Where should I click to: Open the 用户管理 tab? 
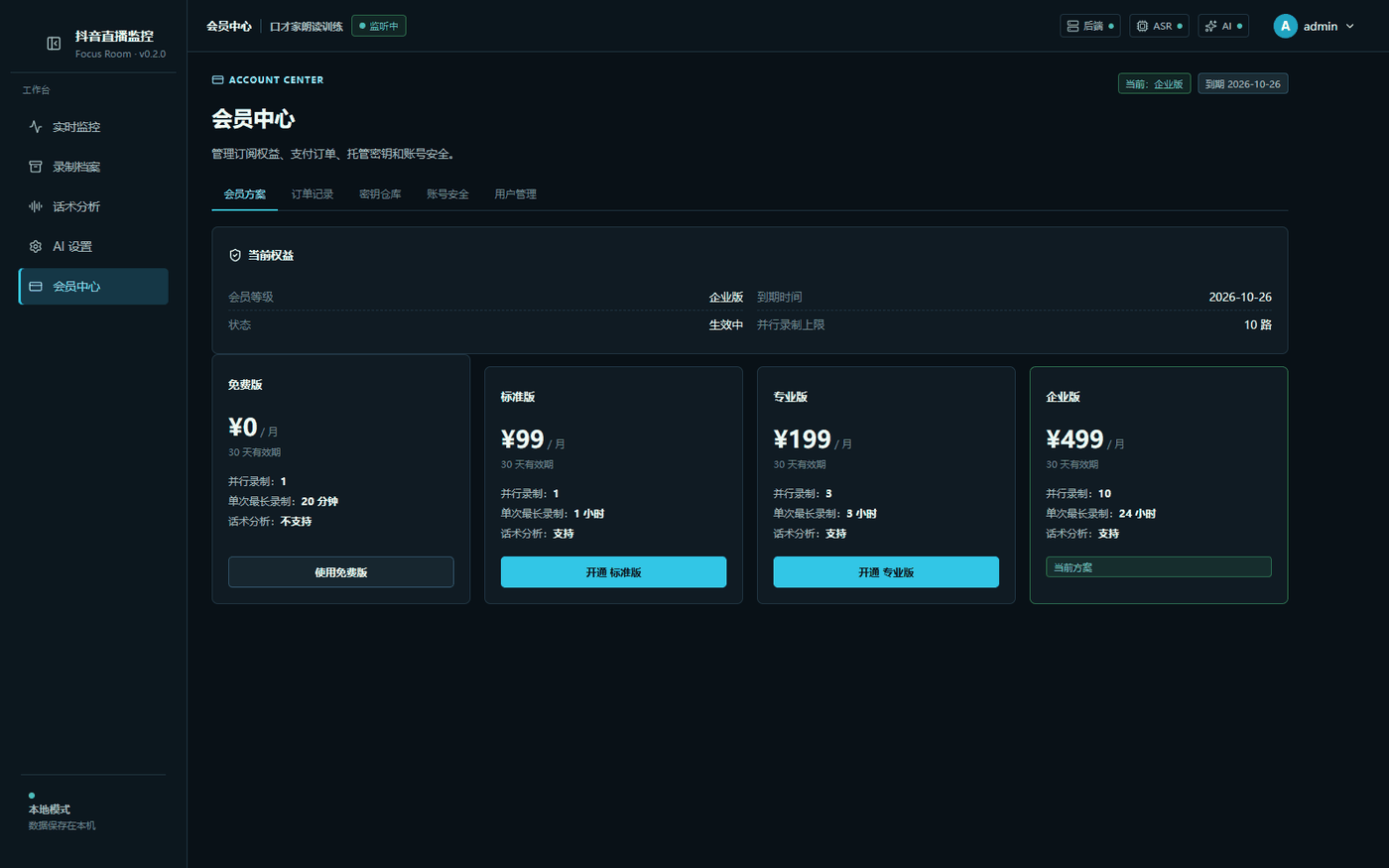[x=516, y=194]
